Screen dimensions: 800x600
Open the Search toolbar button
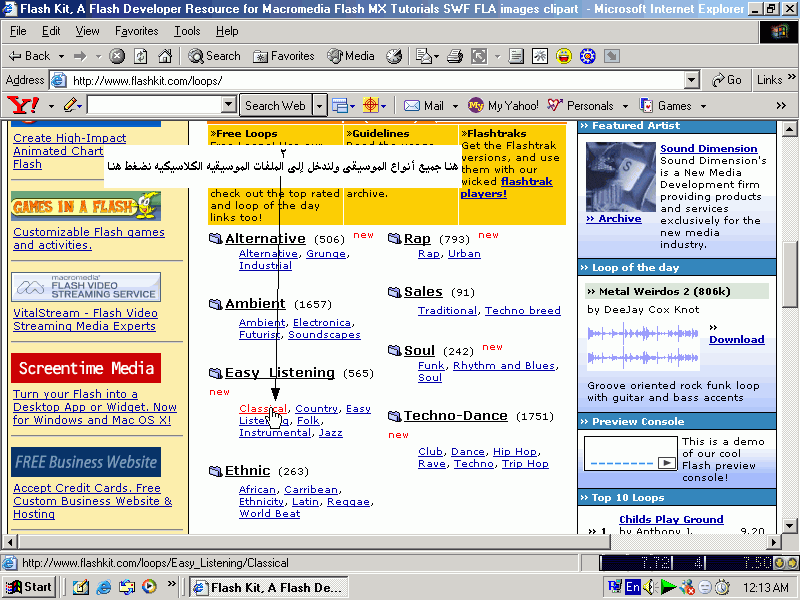tap(214, 56)
